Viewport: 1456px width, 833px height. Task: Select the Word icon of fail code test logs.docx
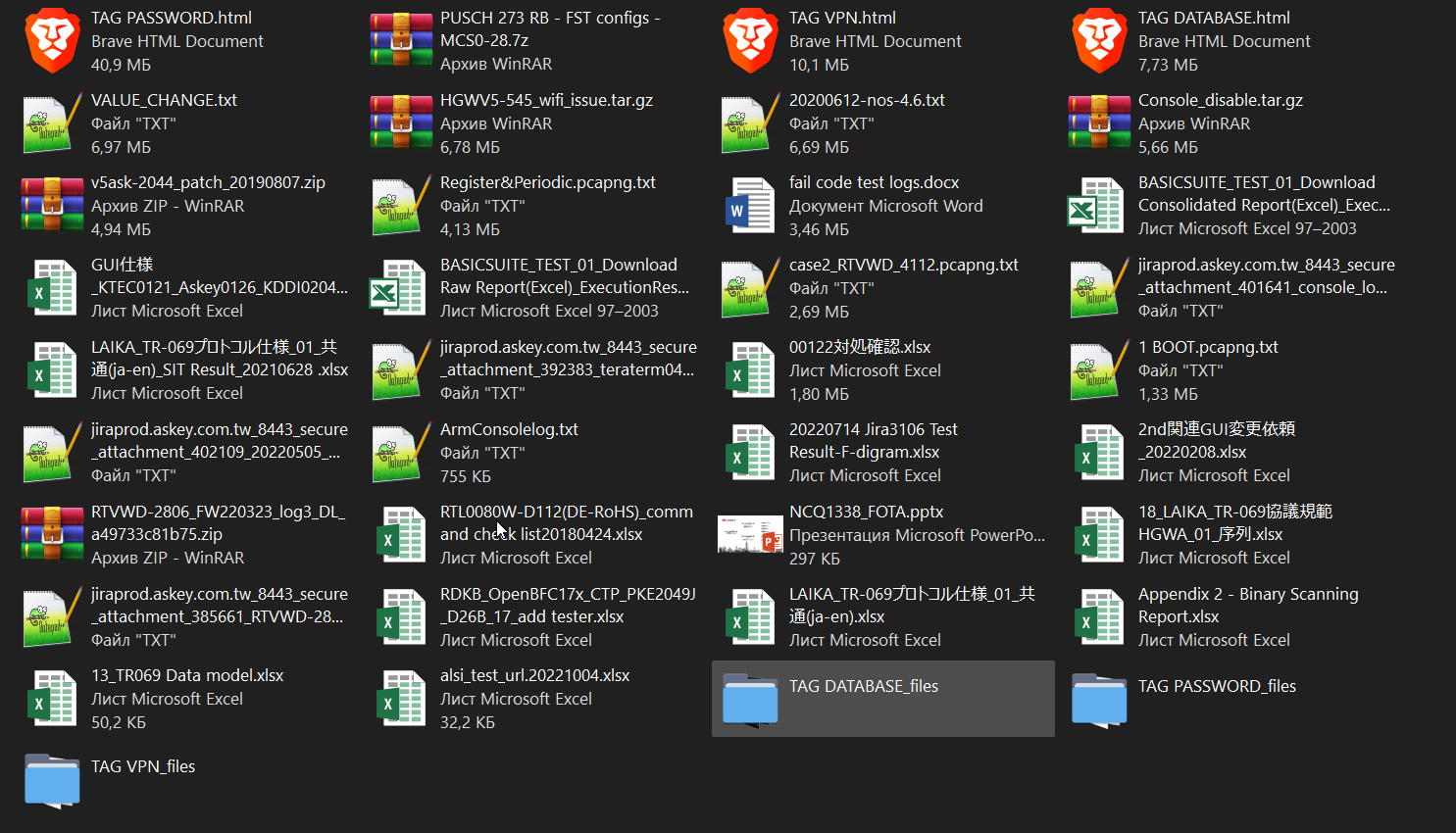[x=750, y=206]
